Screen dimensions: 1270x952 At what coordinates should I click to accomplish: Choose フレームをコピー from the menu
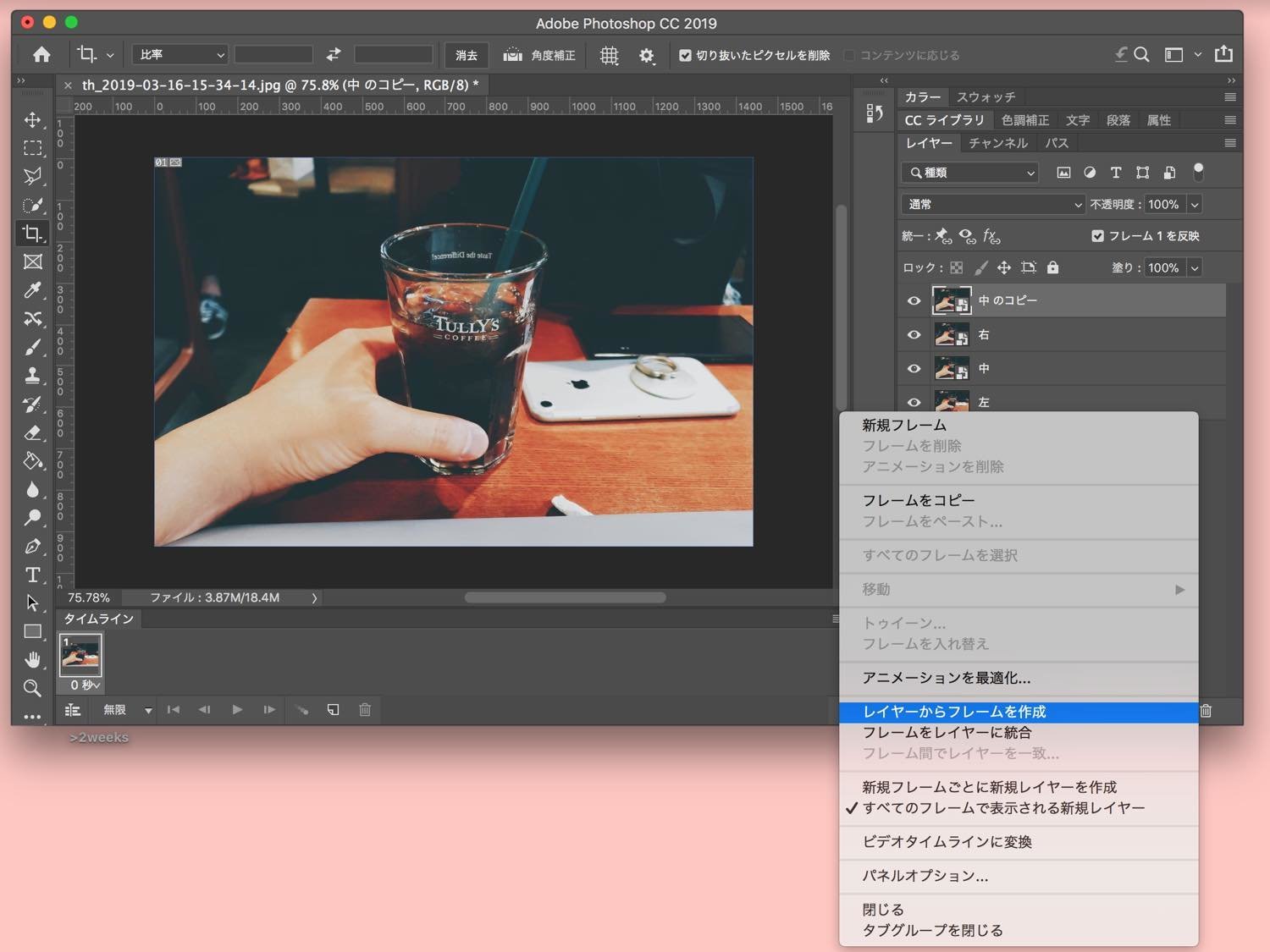[x=1019, y=501]
